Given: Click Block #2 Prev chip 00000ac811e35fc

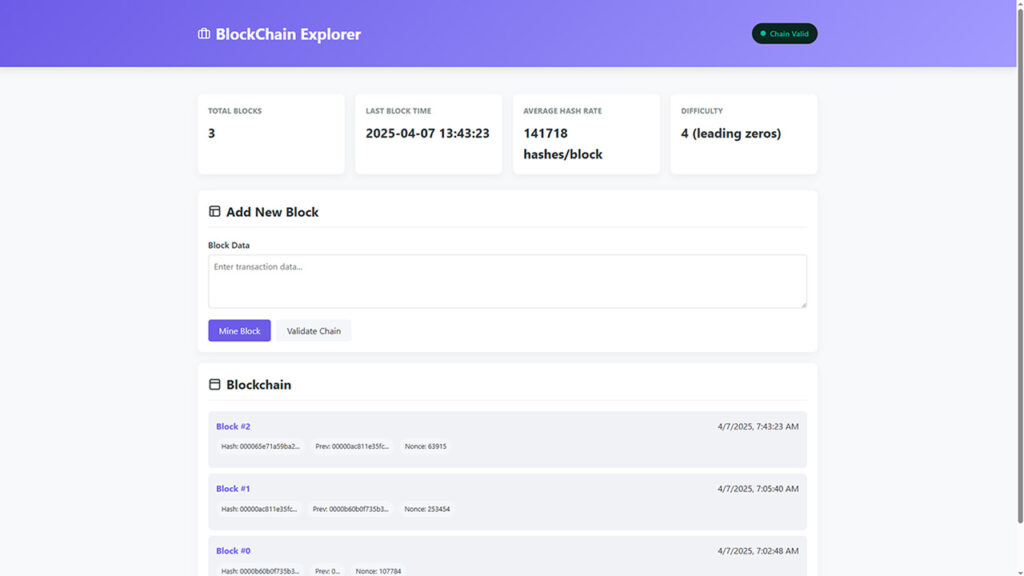Looking at the screenshot, I should (x=352, y=447).
